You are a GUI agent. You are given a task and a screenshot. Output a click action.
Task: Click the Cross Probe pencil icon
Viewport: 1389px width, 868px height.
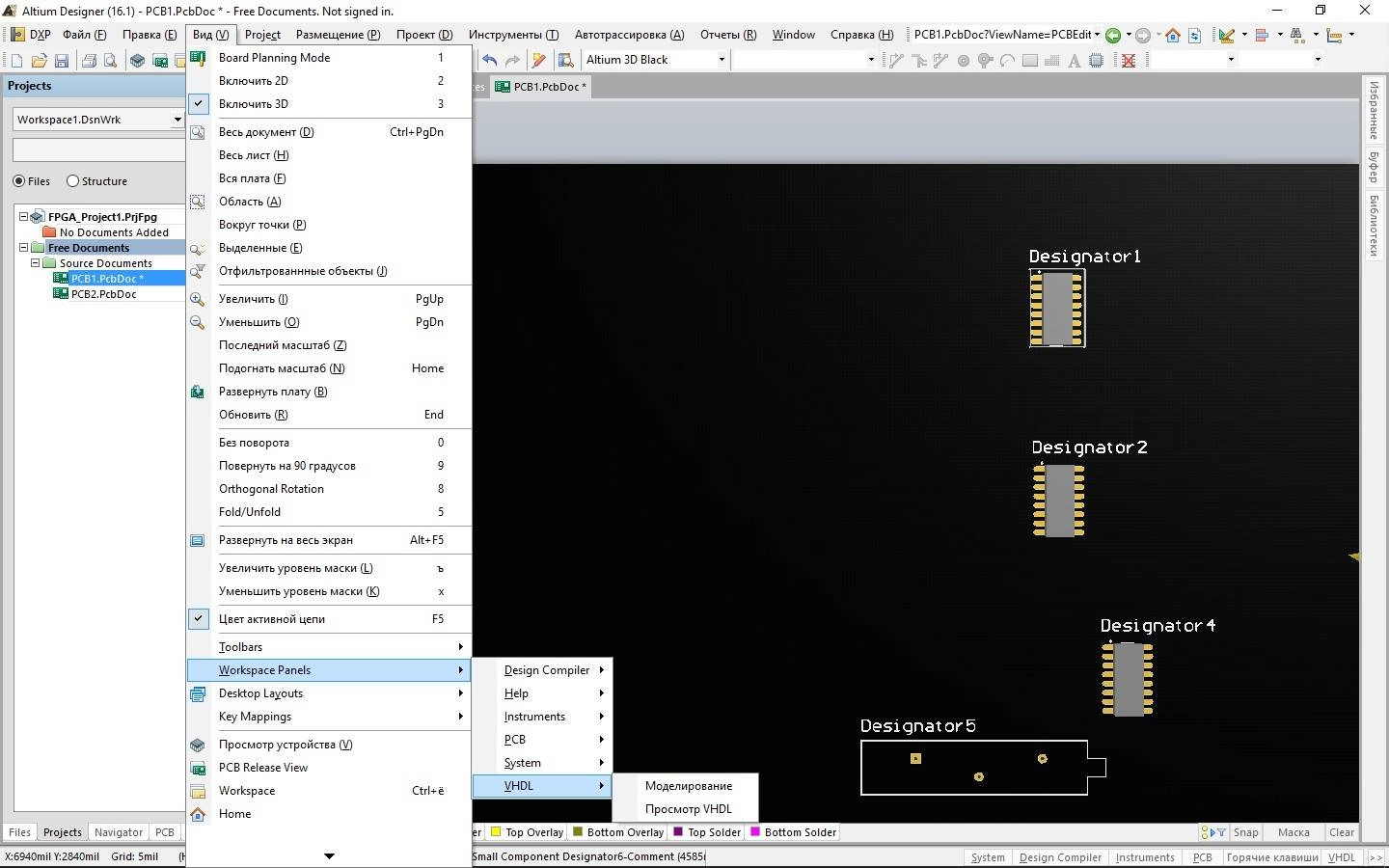(538, 60)
